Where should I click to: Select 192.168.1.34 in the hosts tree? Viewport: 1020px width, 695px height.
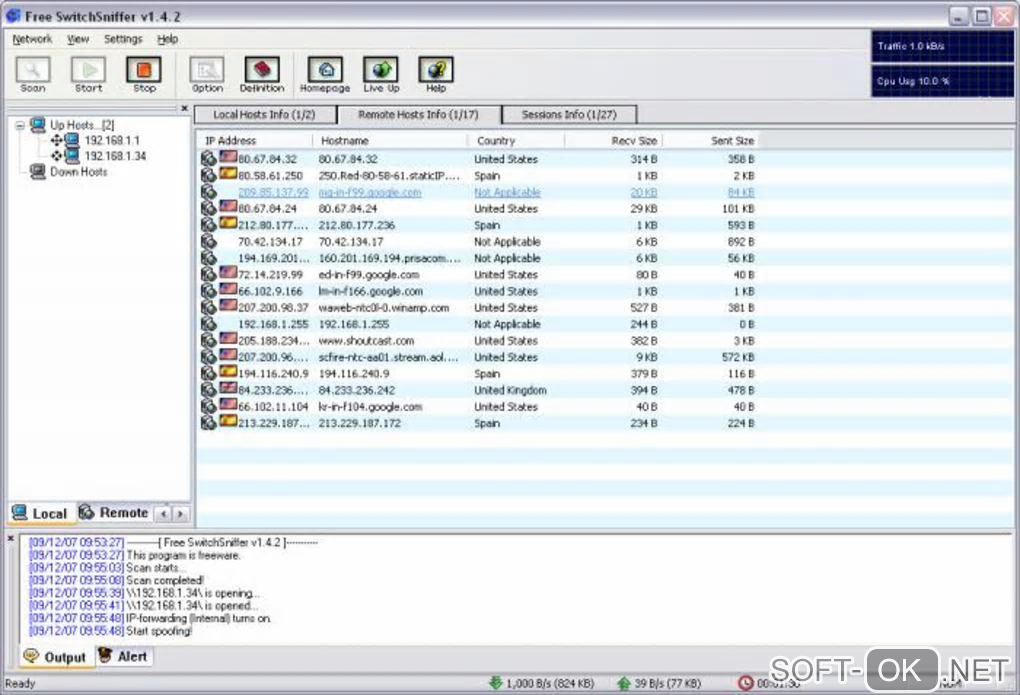(115, 156)
